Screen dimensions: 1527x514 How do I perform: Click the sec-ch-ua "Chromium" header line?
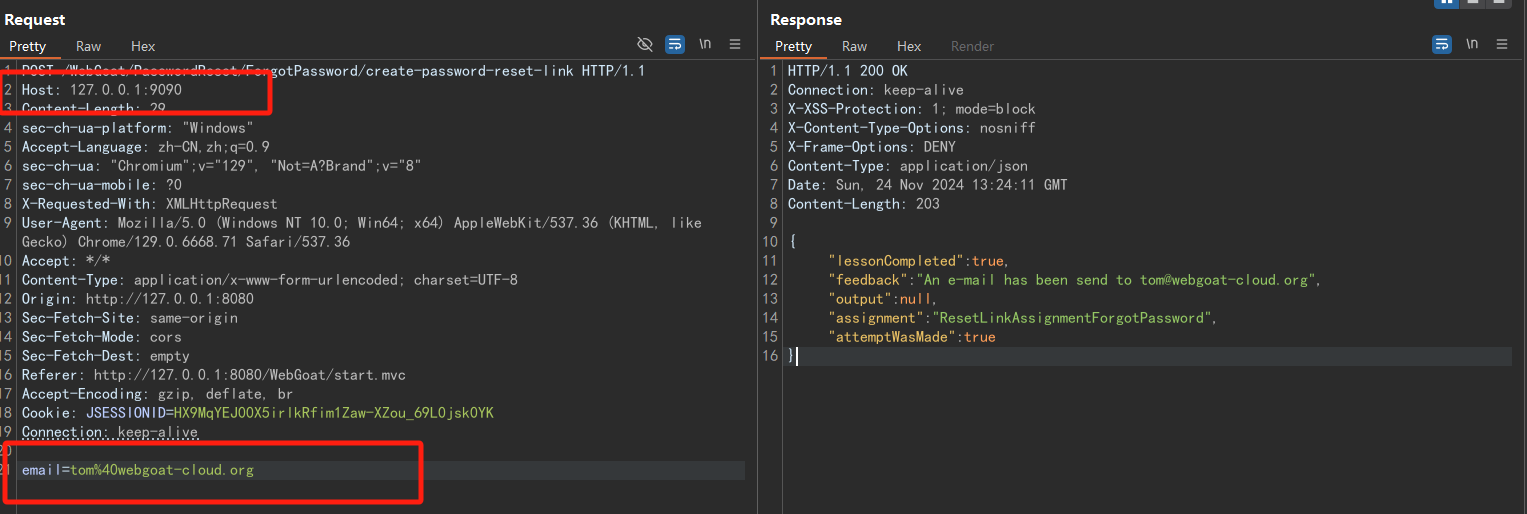tap(222, 166)
